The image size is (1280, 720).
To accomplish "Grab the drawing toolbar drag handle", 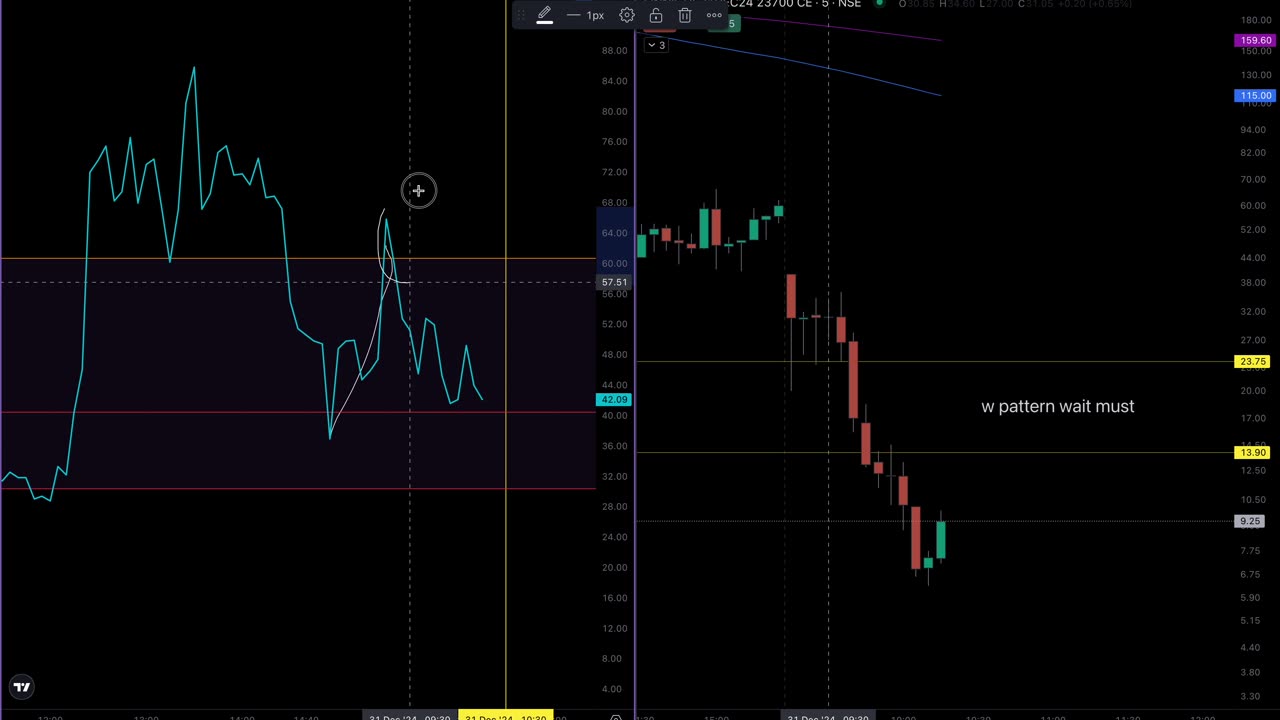I will 521,15.
